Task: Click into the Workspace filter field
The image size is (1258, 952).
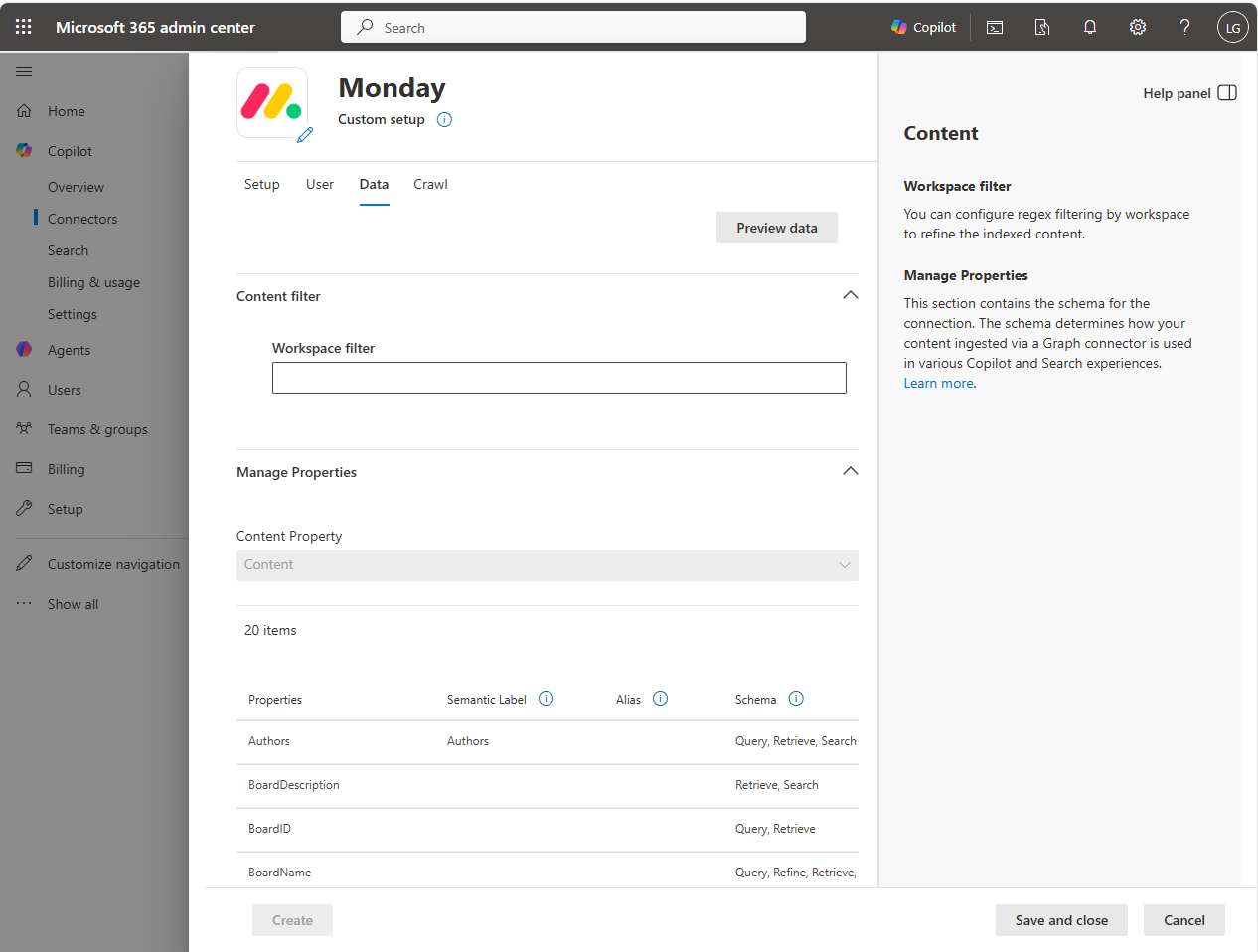Action: coord(559,378)
